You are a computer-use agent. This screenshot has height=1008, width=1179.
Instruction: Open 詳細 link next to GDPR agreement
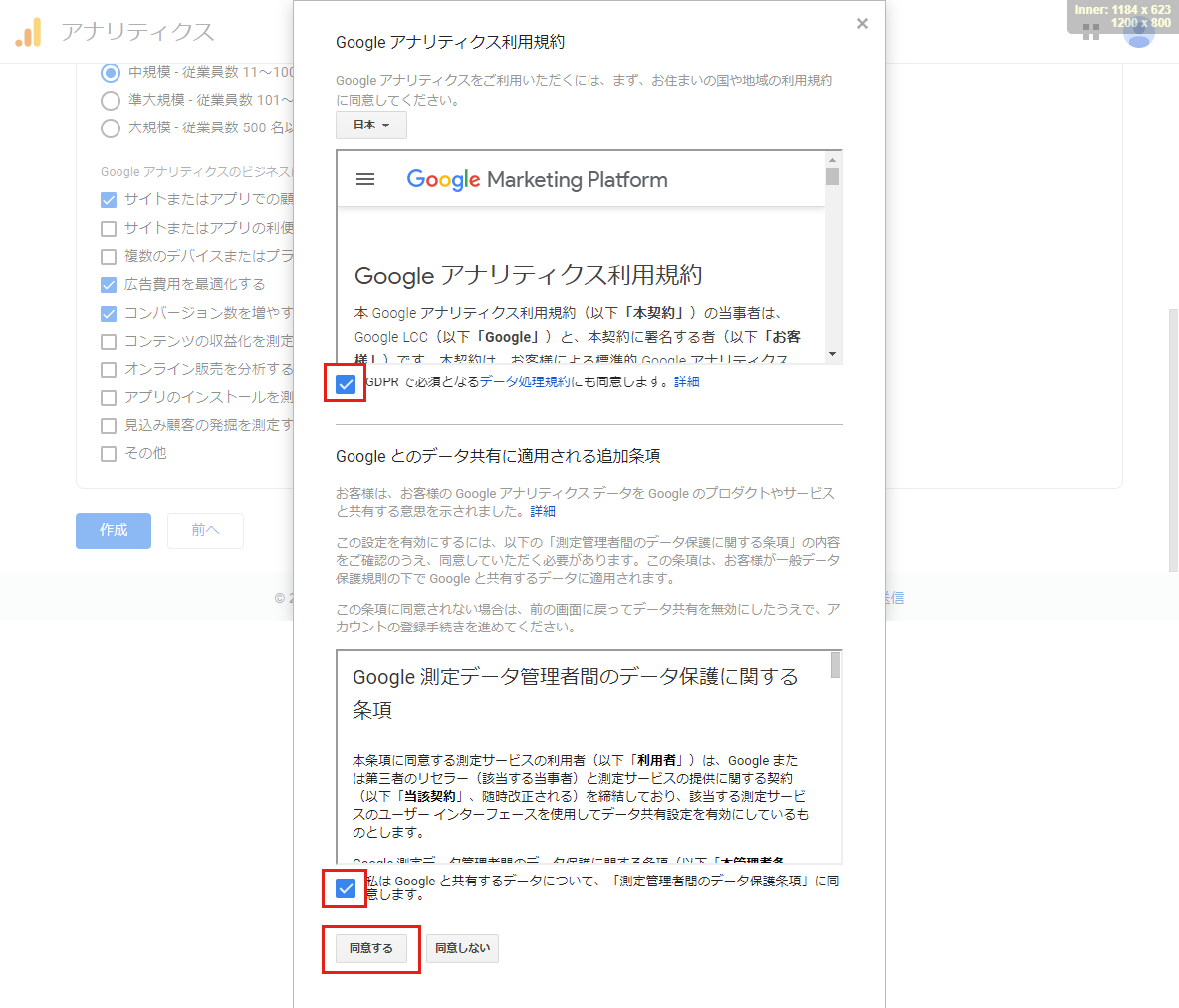point(686,382)
